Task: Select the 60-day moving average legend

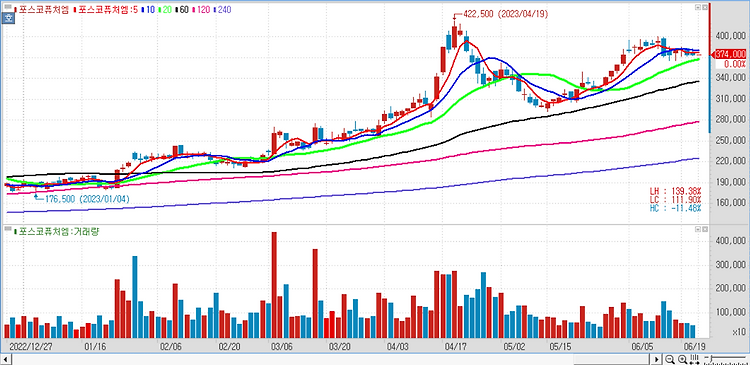Action: tap(182, 10)
